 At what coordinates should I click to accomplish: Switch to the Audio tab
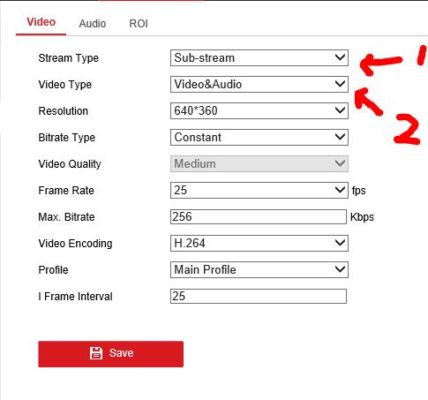pyautogui.click(x=92, y=24)
